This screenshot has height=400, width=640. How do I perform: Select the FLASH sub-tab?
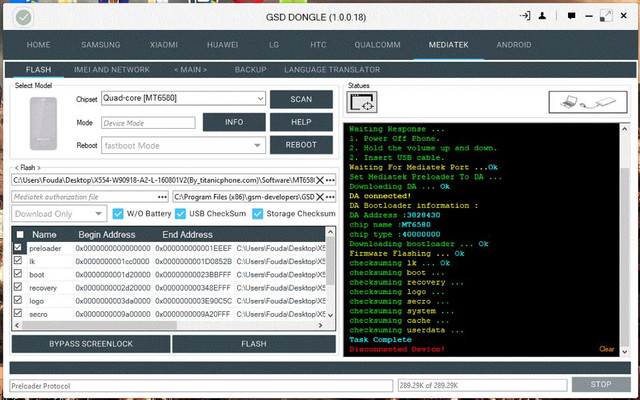pos(38,70)
